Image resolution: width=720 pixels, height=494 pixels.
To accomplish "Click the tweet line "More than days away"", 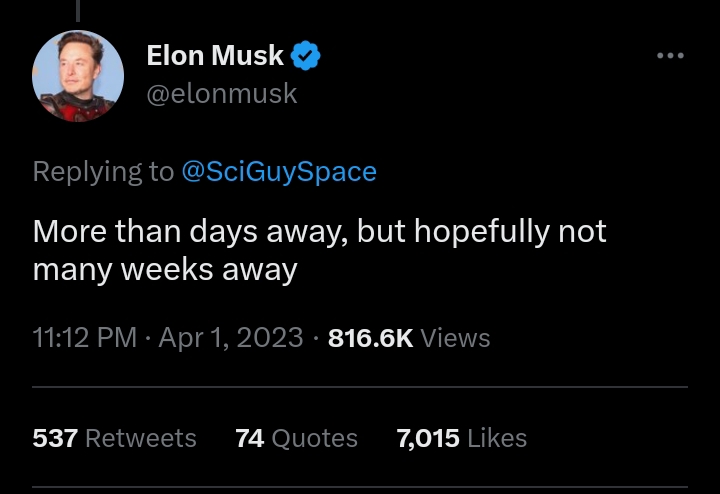I will (319, 231).
